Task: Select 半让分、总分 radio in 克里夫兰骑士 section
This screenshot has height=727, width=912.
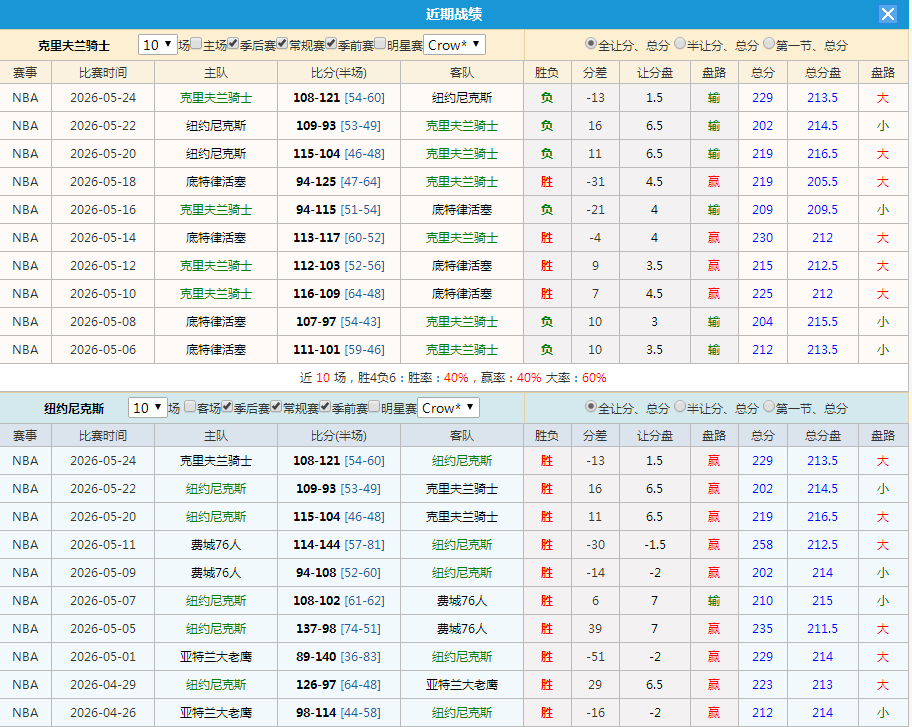Action: pyautogui.click(x=680, y=44)
